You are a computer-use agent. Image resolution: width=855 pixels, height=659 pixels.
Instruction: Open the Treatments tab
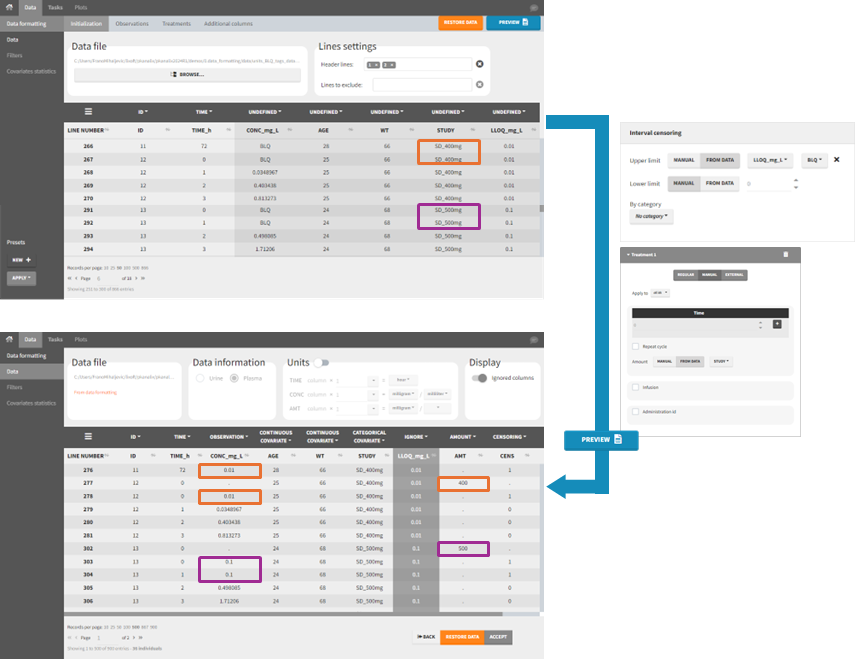pyautogui.click(x=176, y=23)
